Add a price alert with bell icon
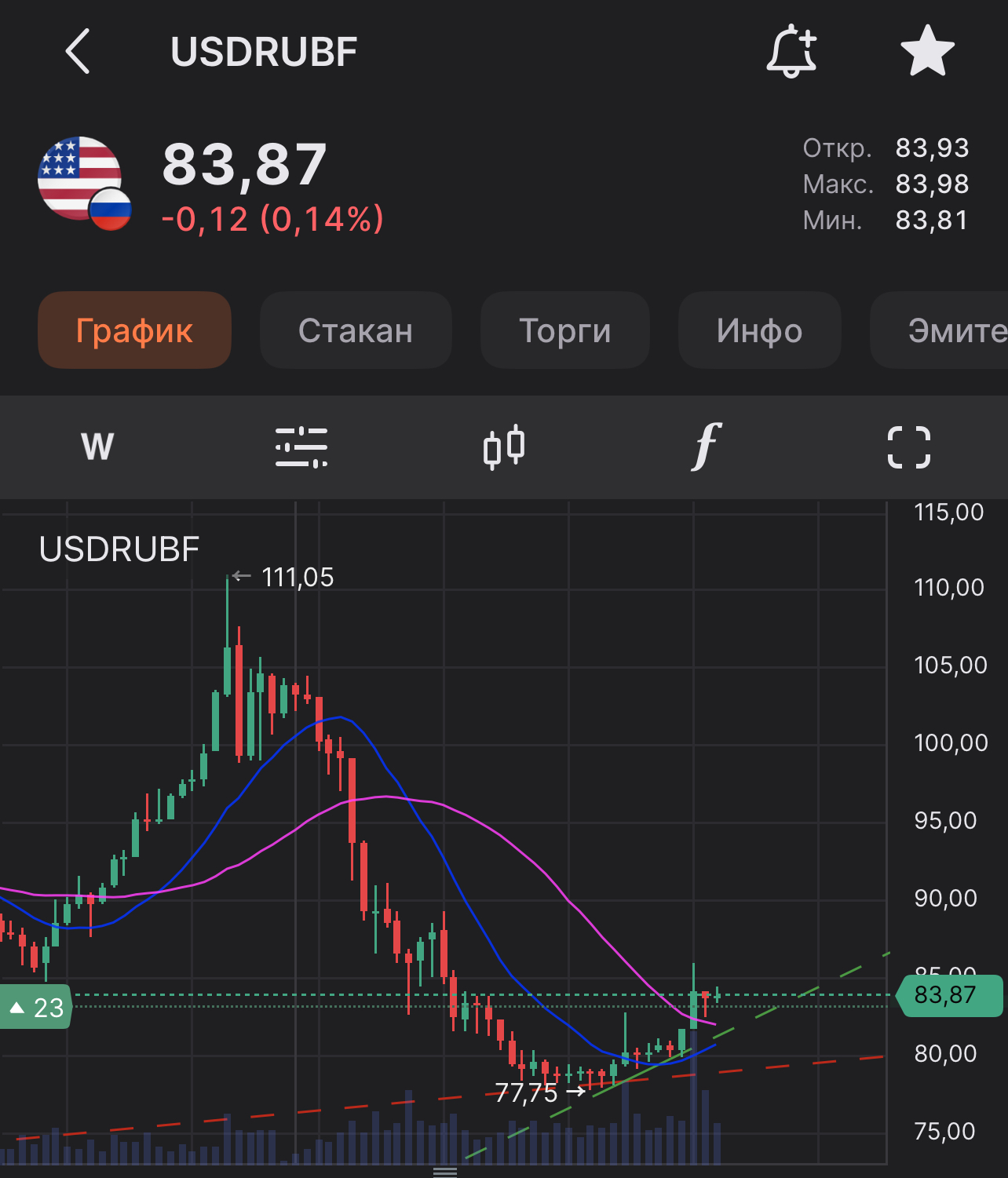 click(791, 52)
